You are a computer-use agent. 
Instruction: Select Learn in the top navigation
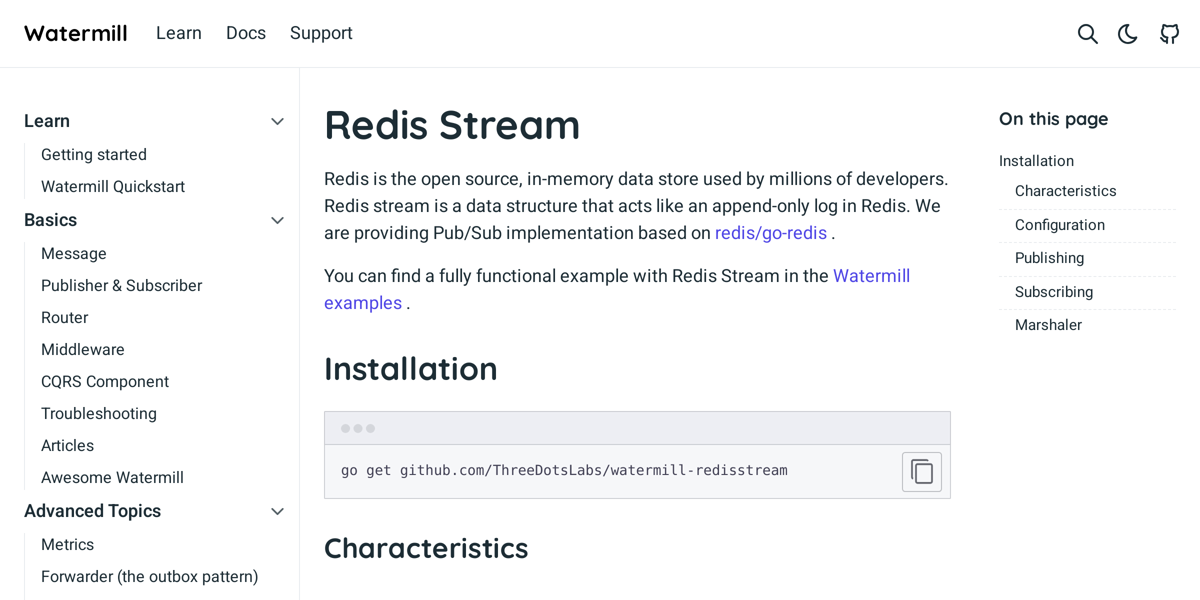click(x=178, y=33)
